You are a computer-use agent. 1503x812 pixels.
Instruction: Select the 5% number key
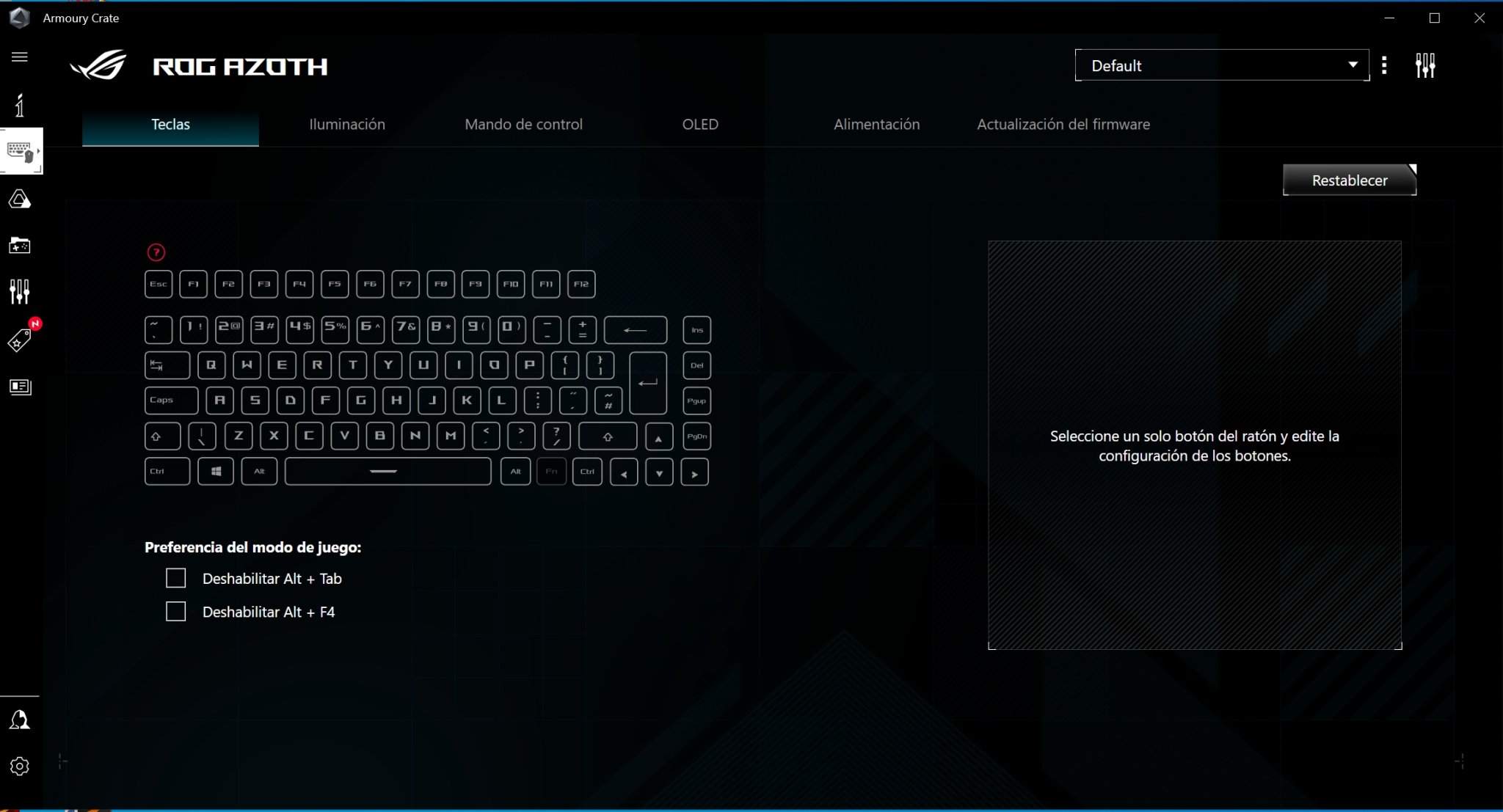pyautogui.click(x=335, y=330)
